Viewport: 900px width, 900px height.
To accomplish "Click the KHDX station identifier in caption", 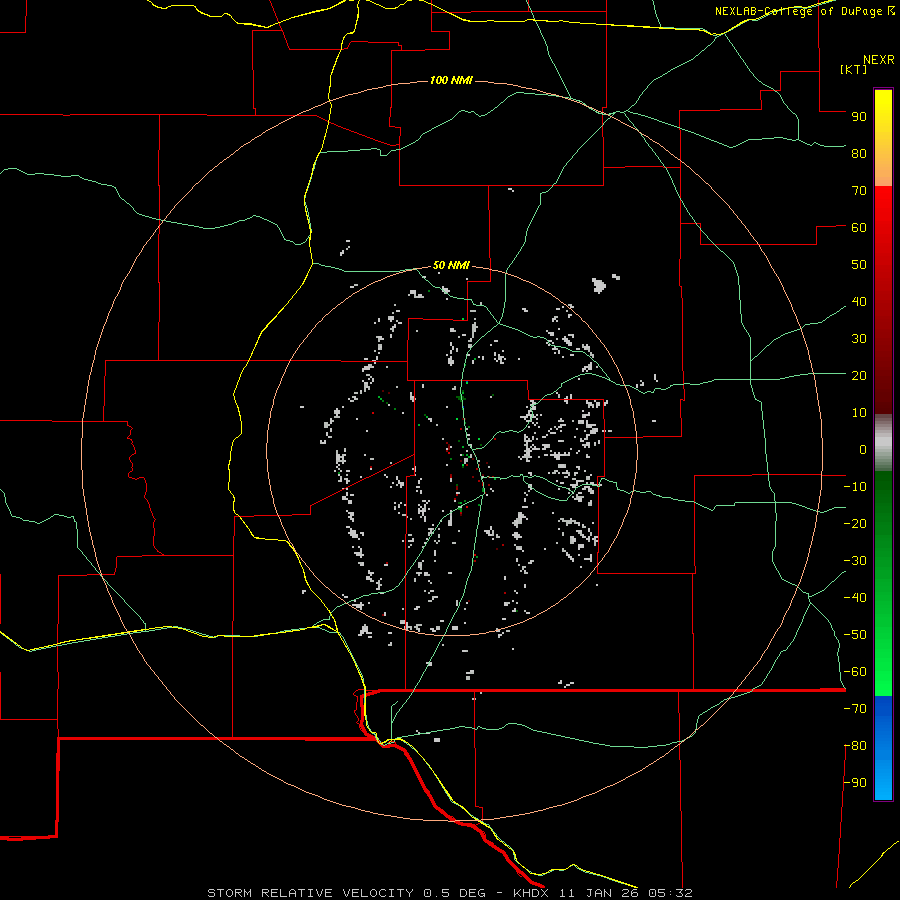I will tap(531, 893).
